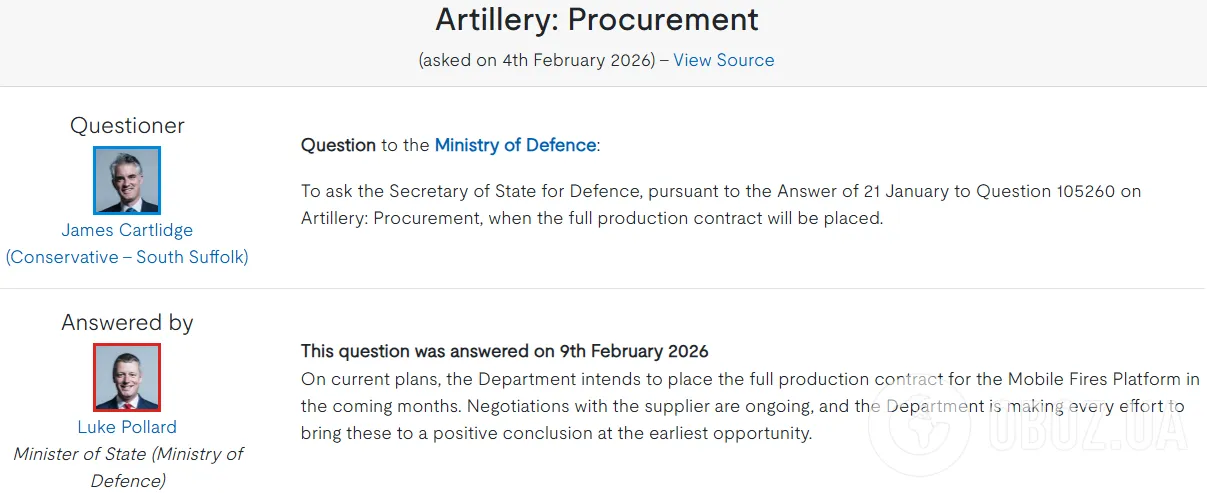Click the Questioner section heading
The image size is (1207, 493).
tap(127, 126)
